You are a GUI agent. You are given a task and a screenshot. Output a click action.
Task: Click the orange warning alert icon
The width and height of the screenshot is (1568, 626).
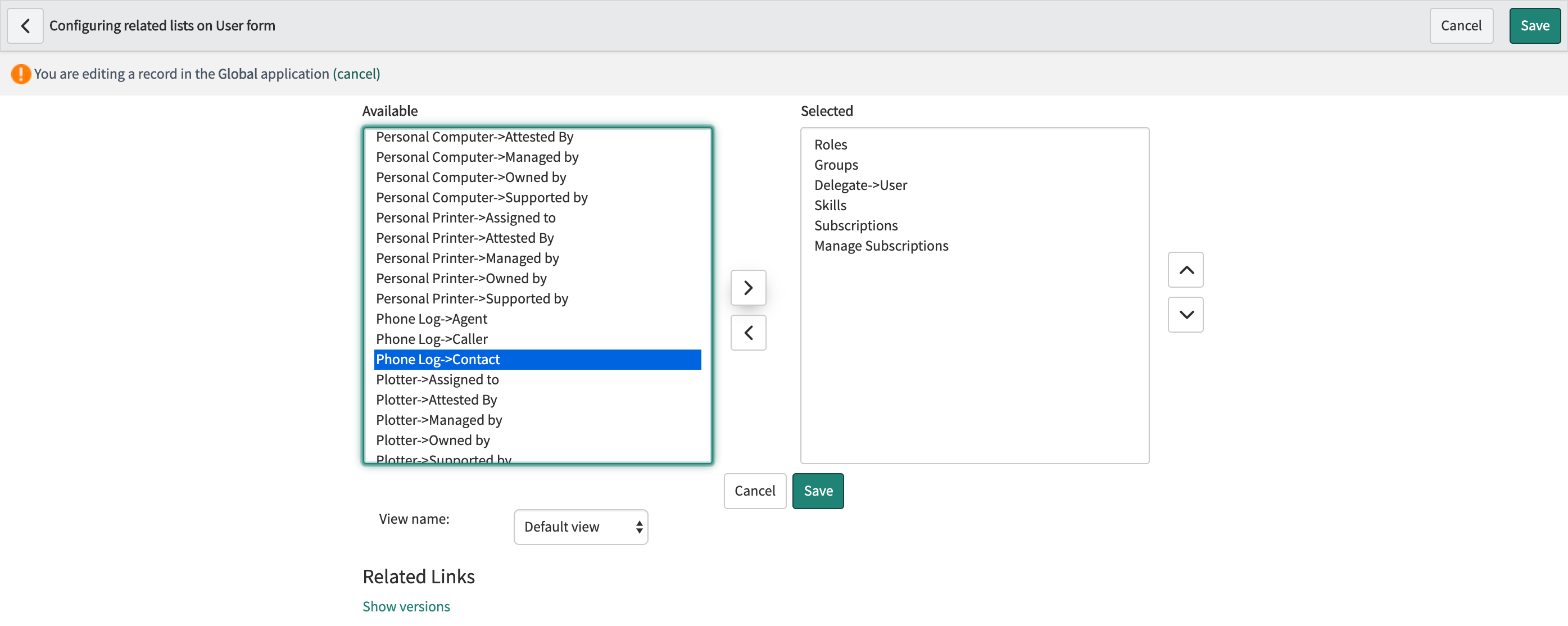[x=20, y=74]
